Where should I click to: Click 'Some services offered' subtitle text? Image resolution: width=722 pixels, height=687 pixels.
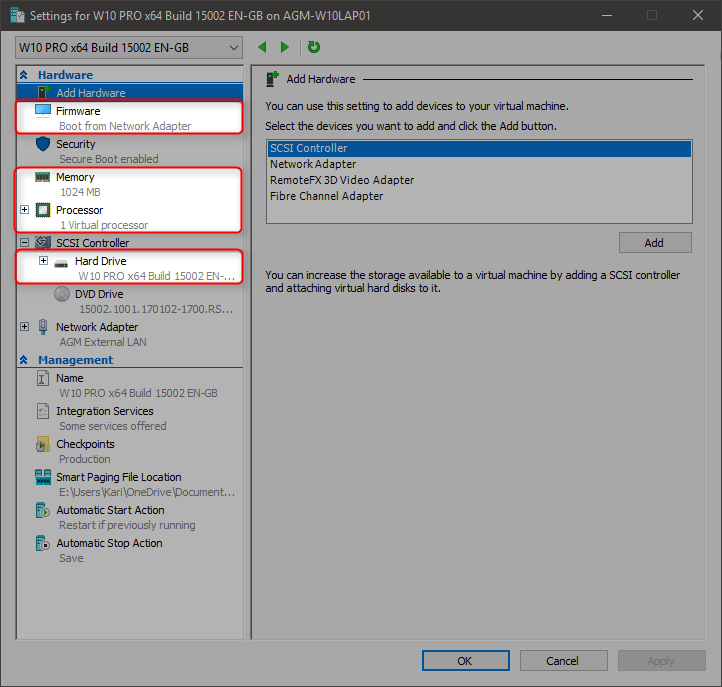click(x=113, y=426)
